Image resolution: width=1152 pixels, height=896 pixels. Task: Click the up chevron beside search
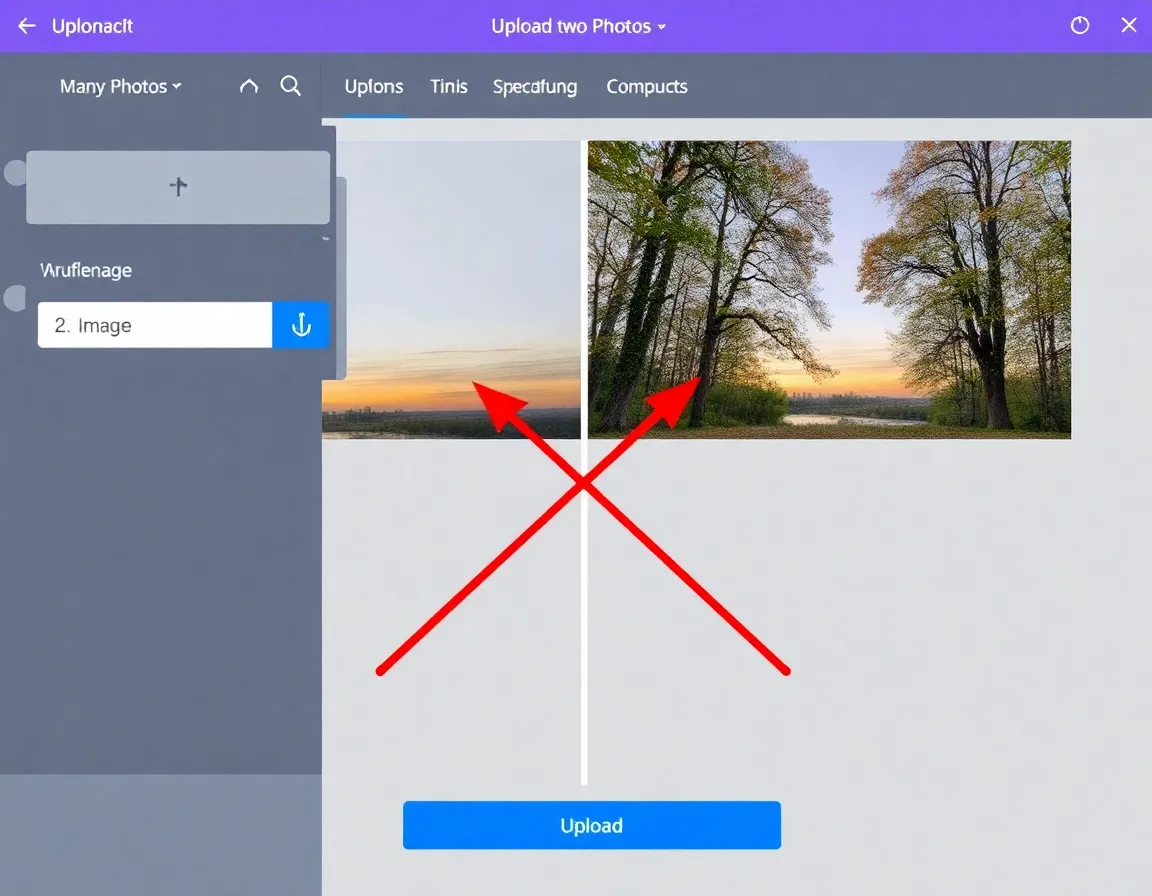249,87
